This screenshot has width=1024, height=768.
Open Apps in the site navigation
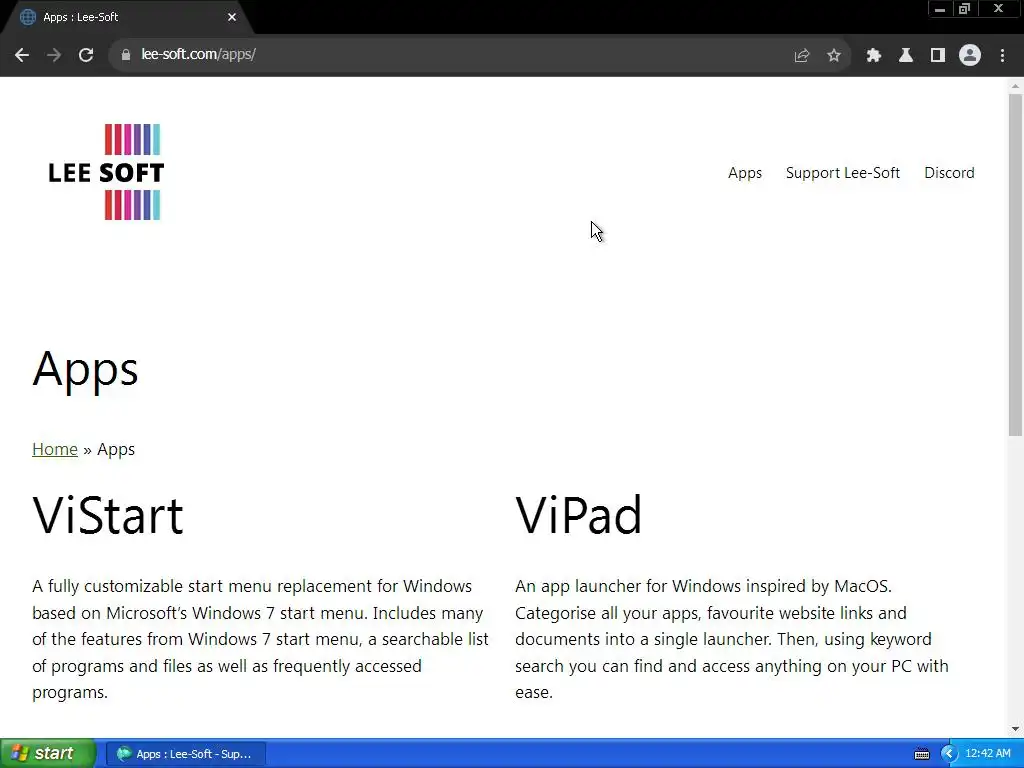pos(744,172)
